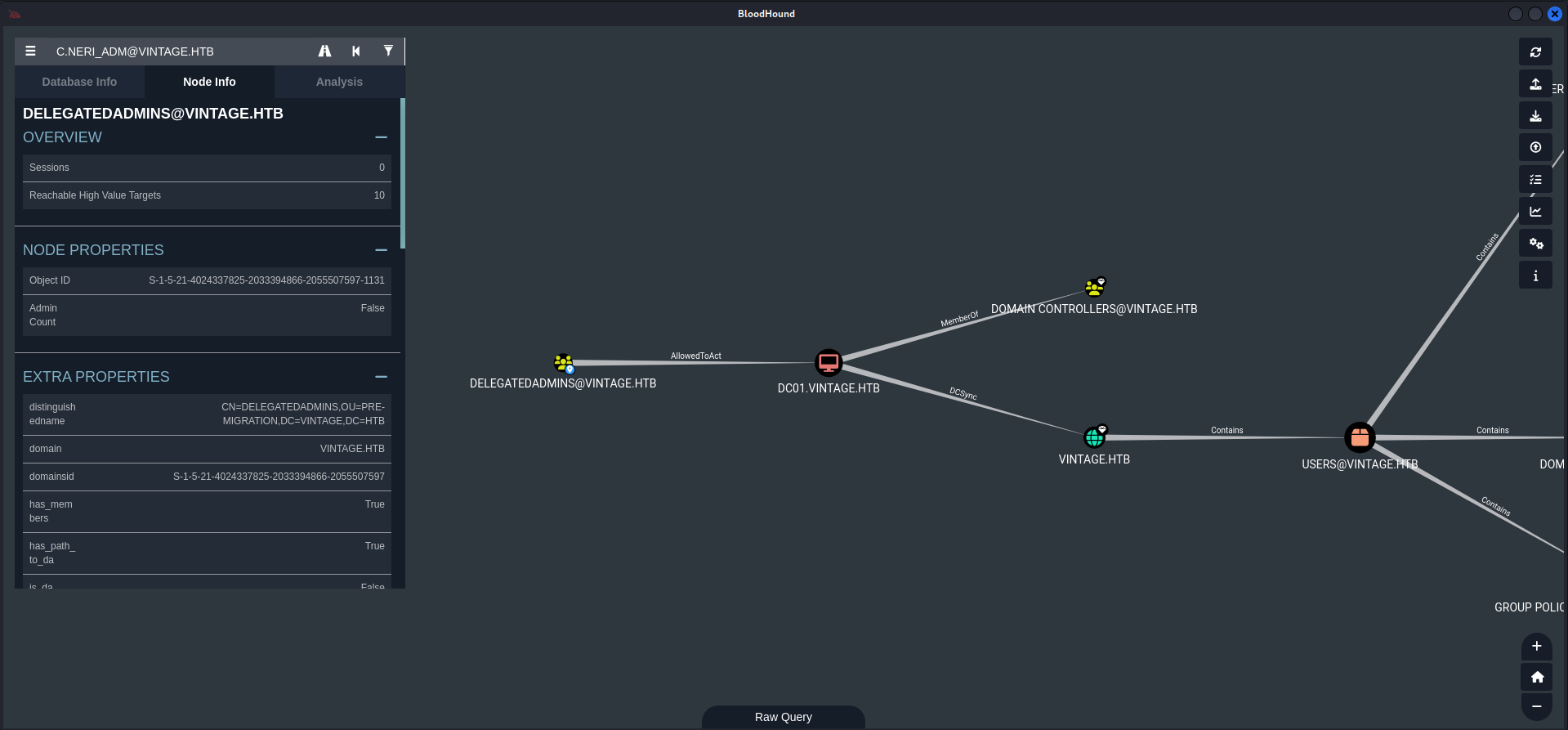Screen dimensions: 1568x730
Task: Zoom in with the plus button
Action: pyautogui.click(x=1536, y=646)
